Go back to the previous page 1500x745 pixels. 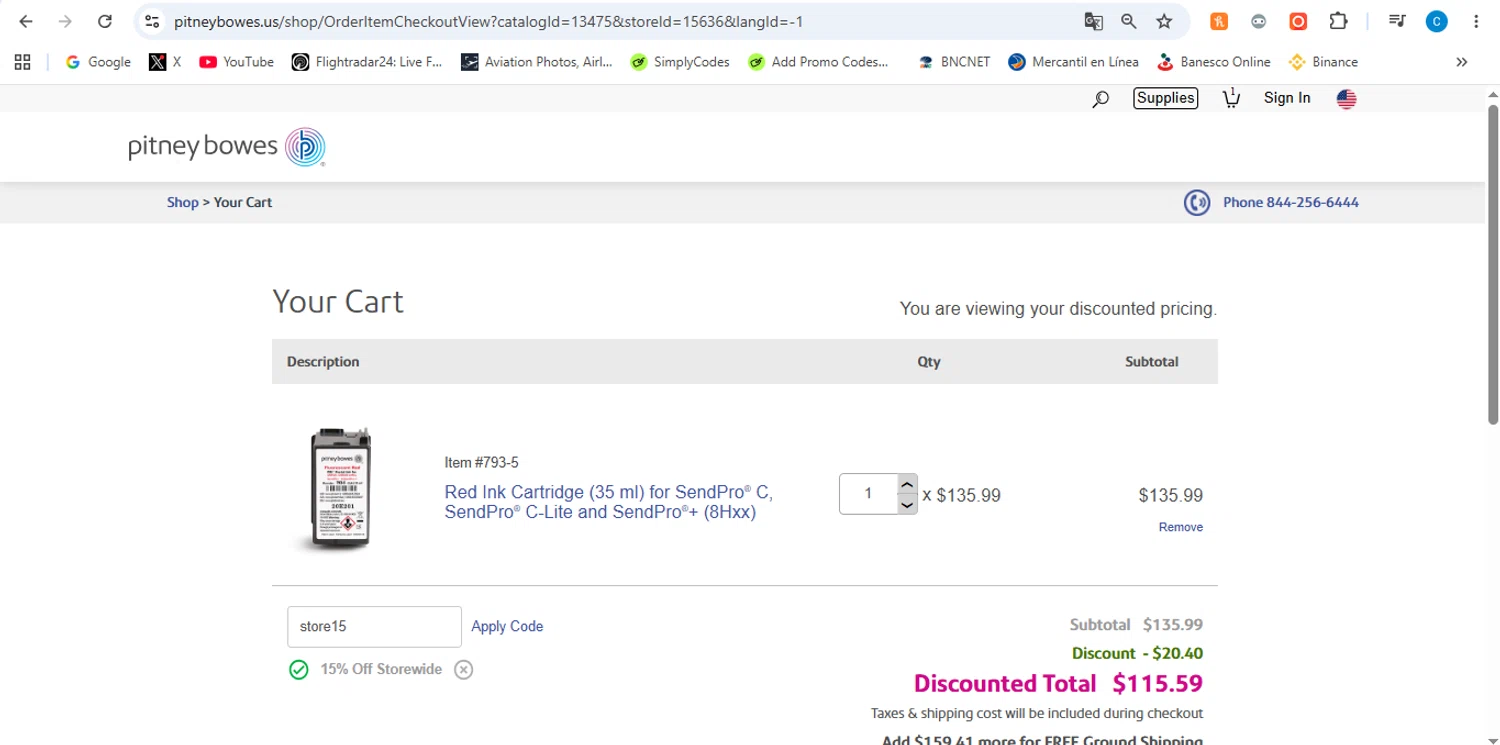click(x=26, y=21)
